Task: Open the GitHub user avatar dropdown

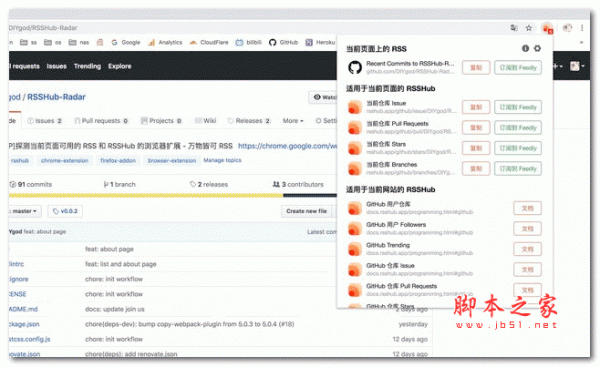Action: point(577,66)
